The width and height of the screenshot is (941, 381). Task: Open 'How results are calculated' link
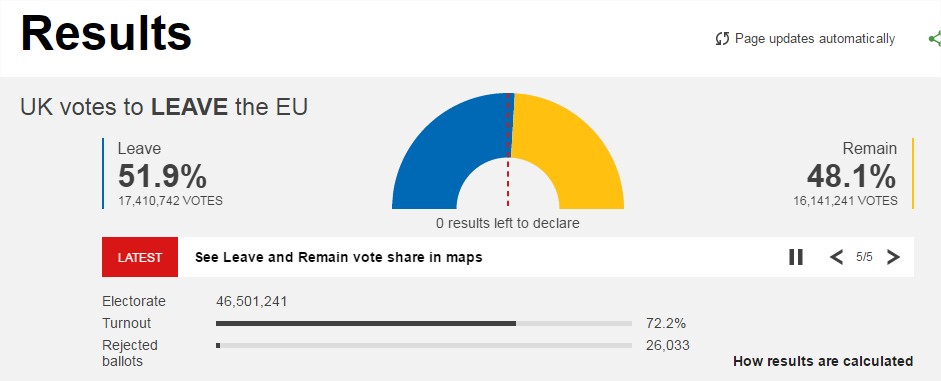pyautogui.click(x=823, y=361)
